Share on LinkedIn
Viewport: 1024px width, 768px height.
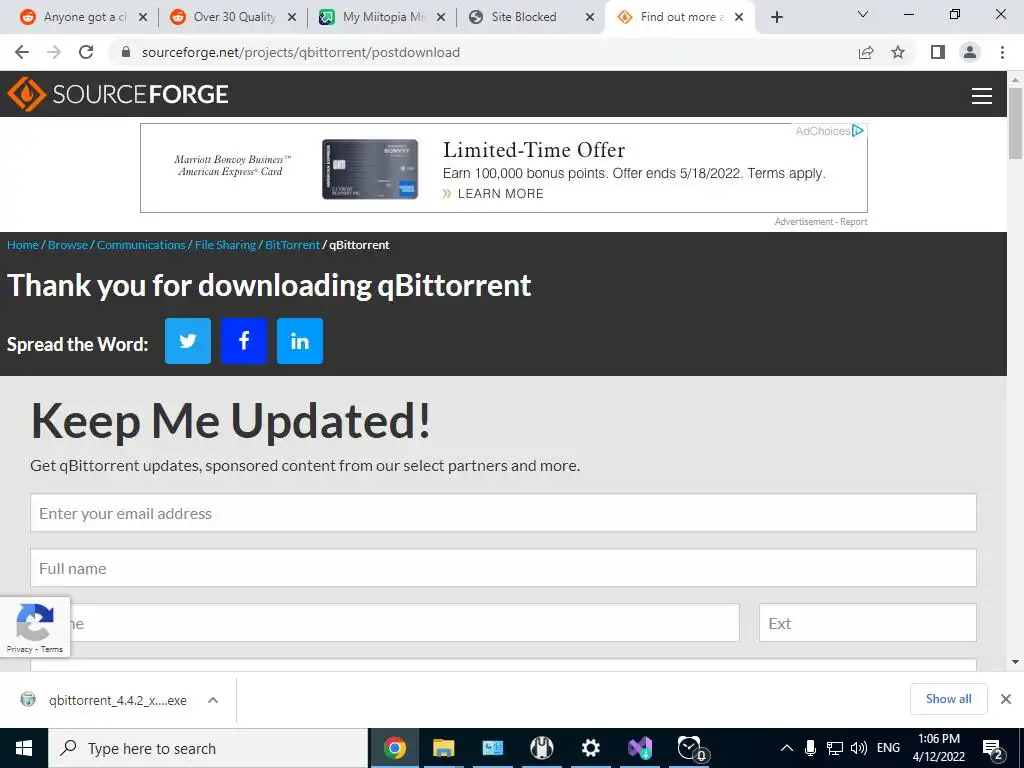click(300, 341)
